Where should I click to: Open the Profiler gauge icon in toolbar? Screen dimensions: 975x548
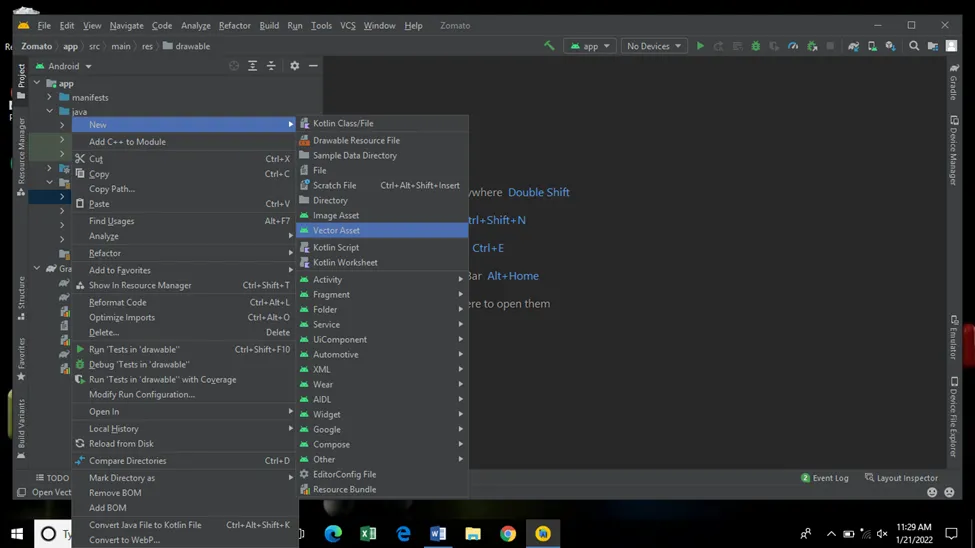point(793,46)
